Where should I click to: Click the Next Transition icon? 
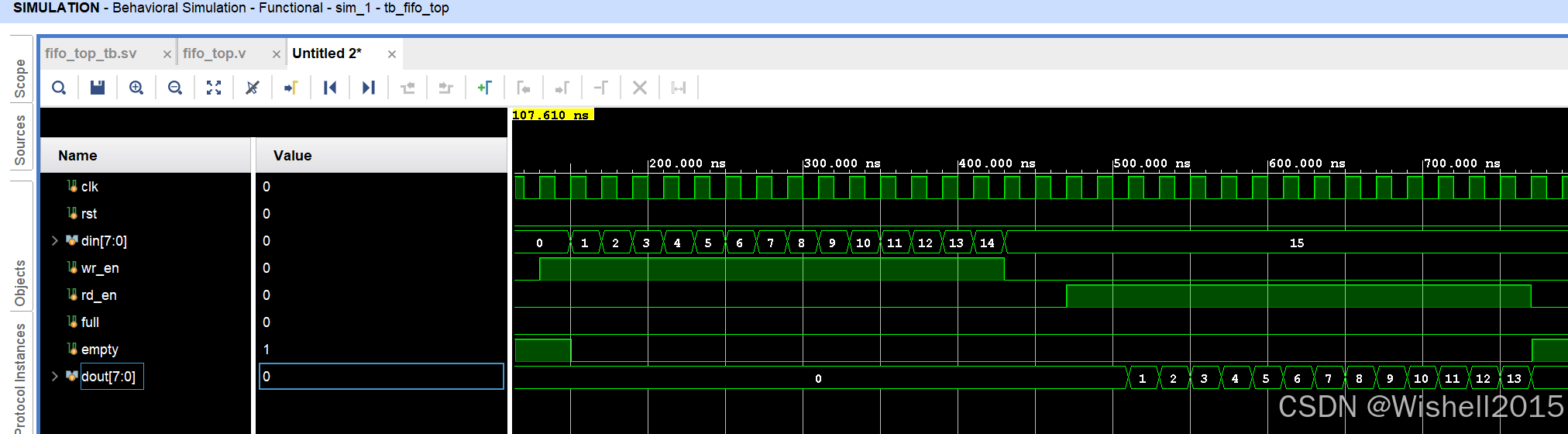point(446,88)
